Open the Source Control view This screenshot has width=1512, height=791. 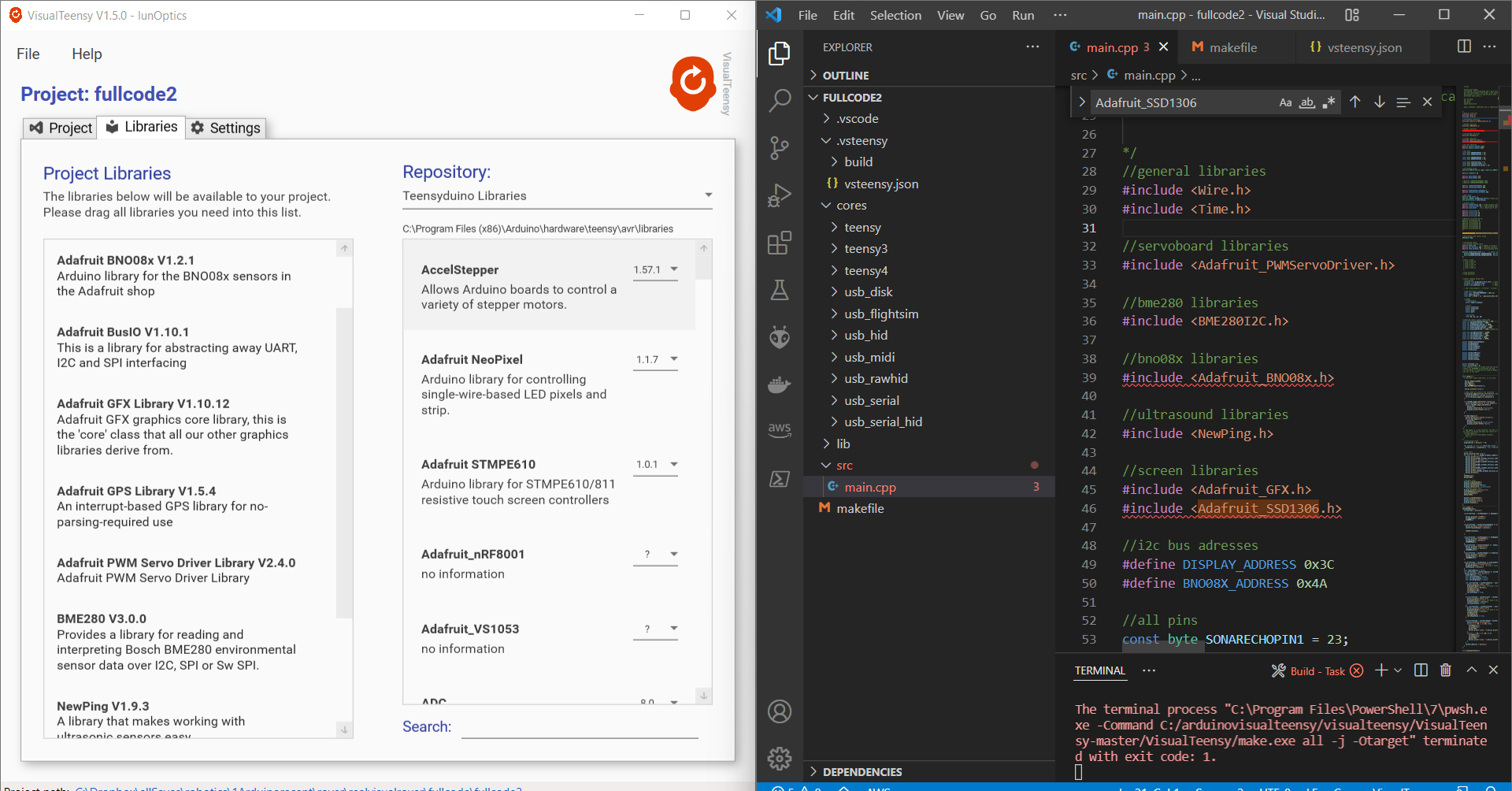click(x=779, y=148)
